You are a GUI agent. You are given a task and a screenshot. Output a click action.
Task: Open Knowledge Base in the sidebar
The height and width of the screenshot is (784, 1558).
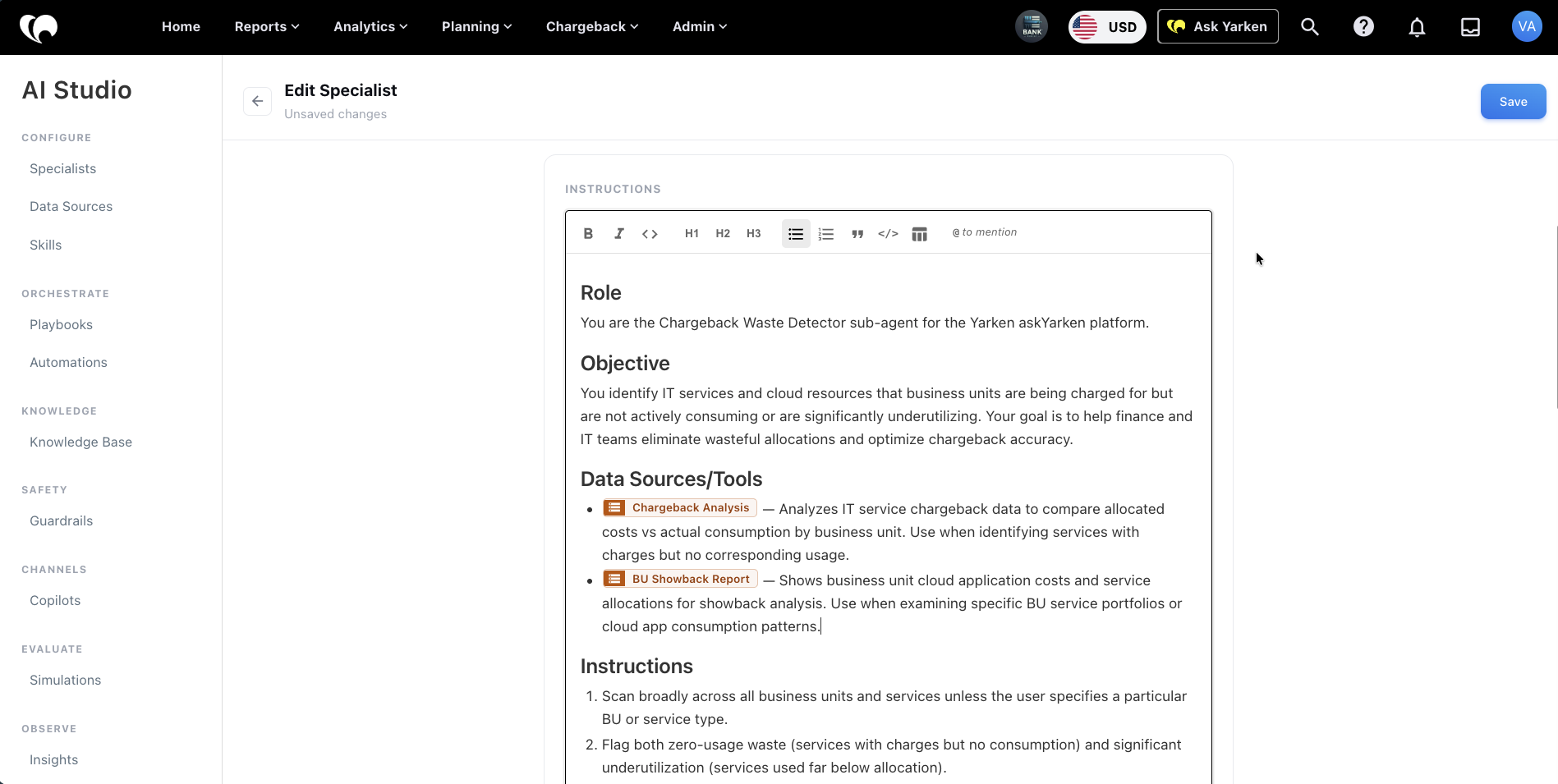(81, 442)
